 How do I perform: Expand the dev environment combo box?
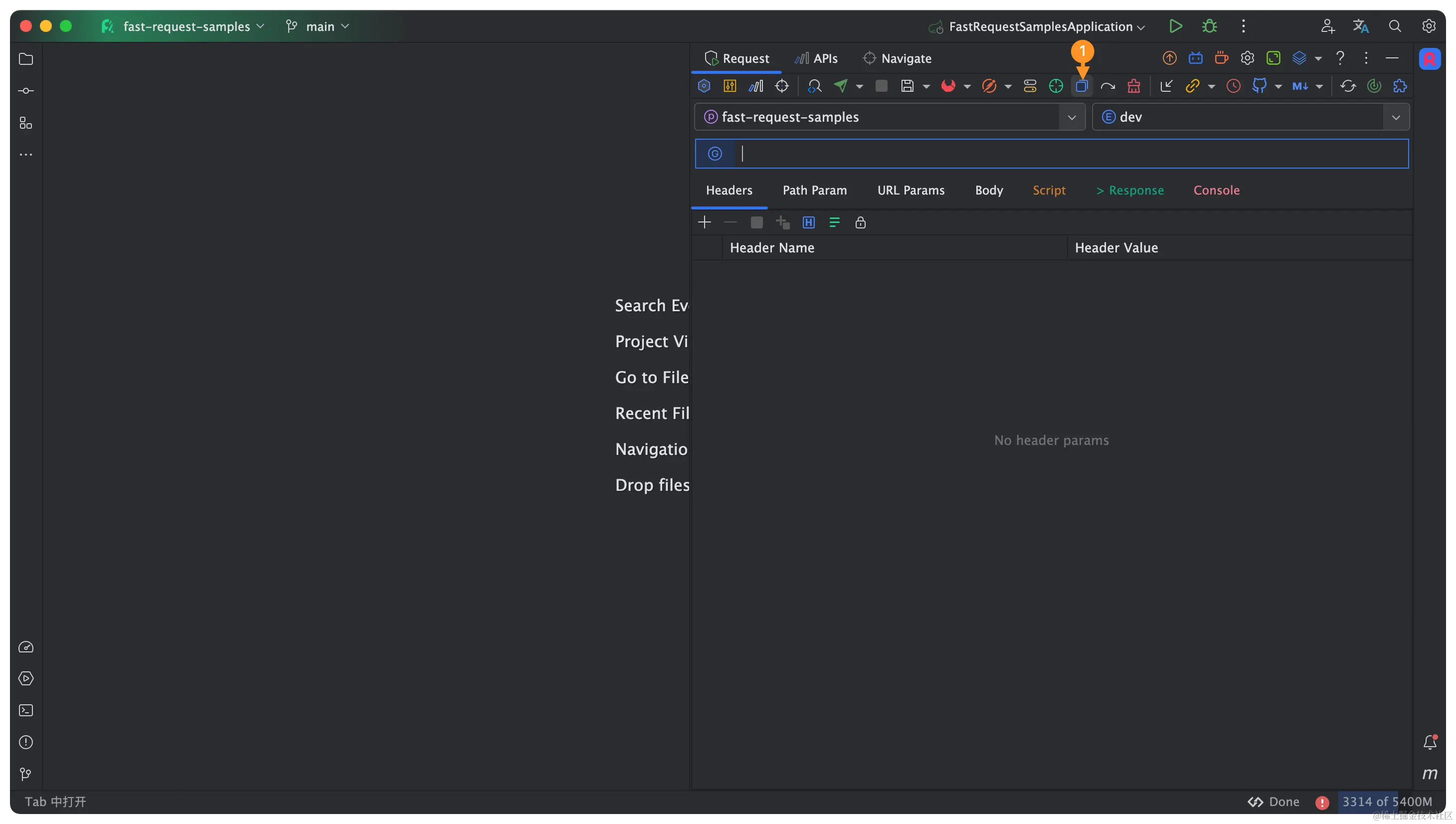[x=1250, y=117]
